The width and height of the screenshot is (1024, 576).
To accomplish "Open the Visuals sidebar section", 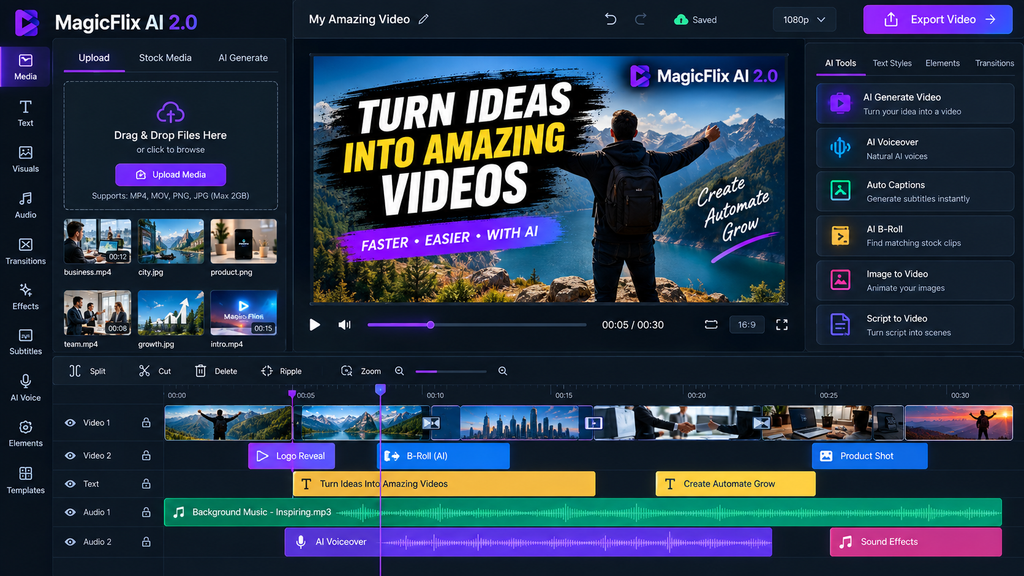I will coord(25,159).
